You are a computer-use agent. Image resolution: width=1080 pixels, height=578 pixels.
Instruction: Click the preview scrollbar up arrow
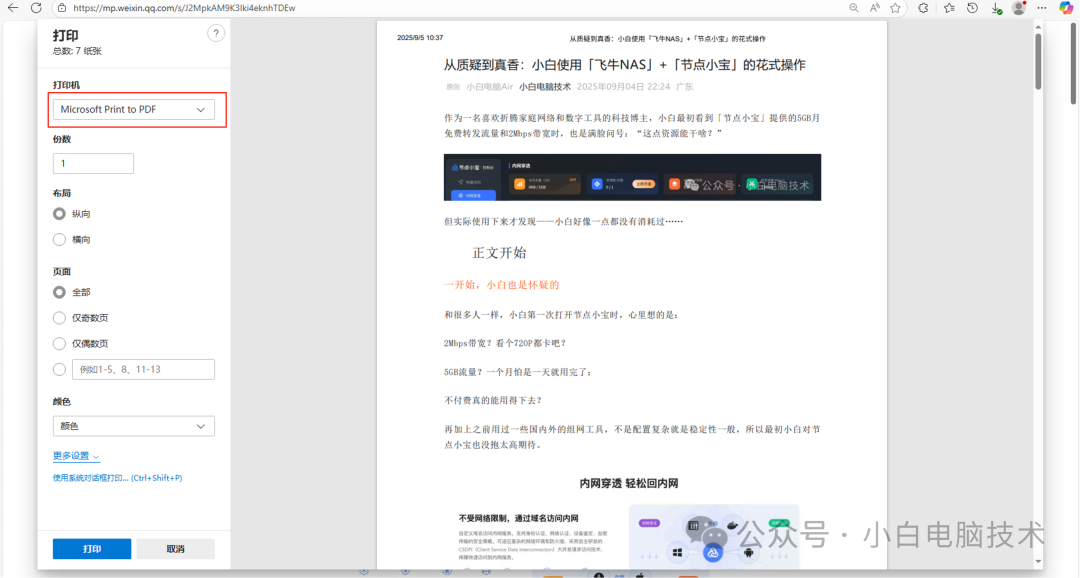(1038, 27)
